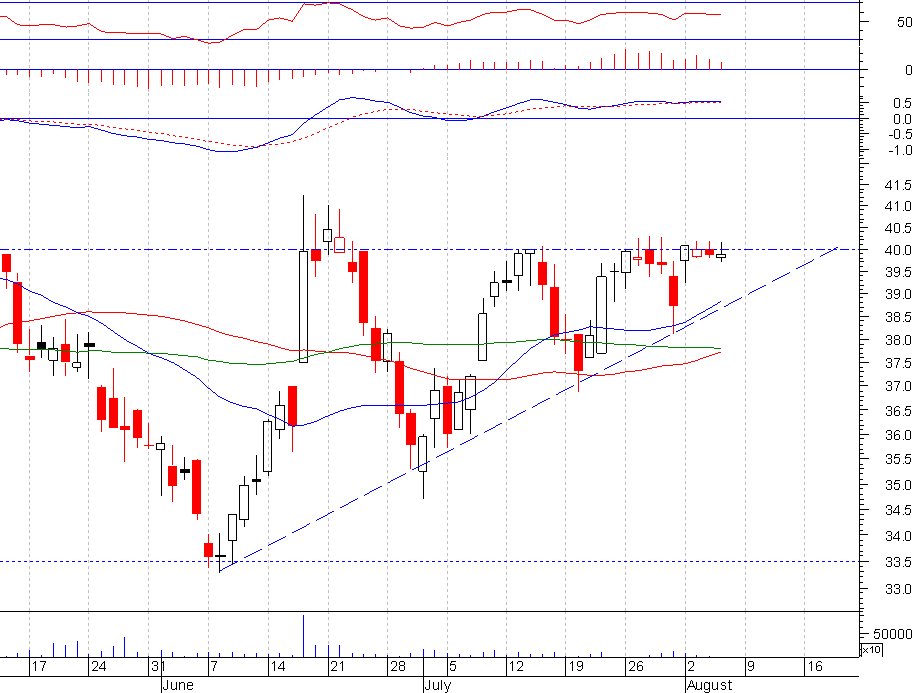Select the 40.5 price axis label
Screen dimensions: 916x693
(x=898, y=228)
